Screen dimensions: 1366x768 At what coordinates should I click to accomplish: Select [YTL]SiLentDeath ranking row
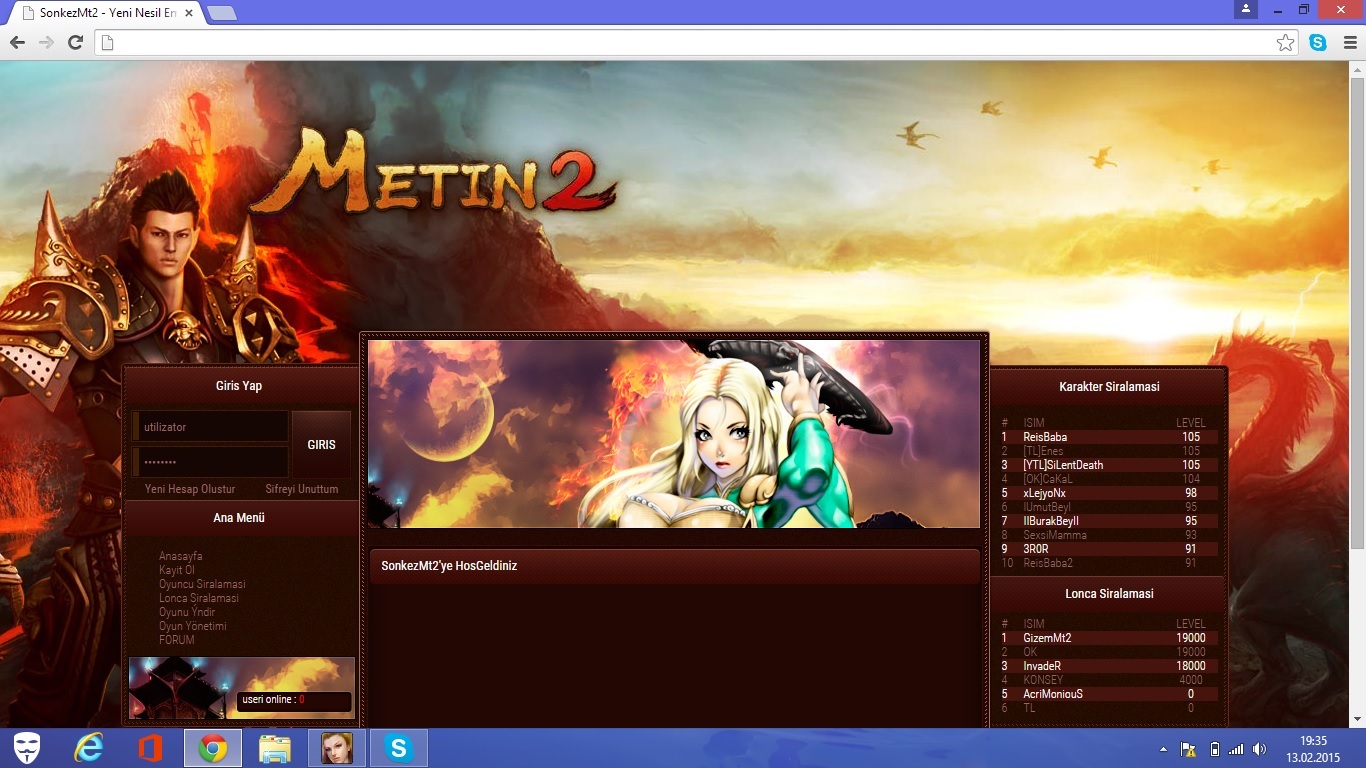pos(1109,465)
